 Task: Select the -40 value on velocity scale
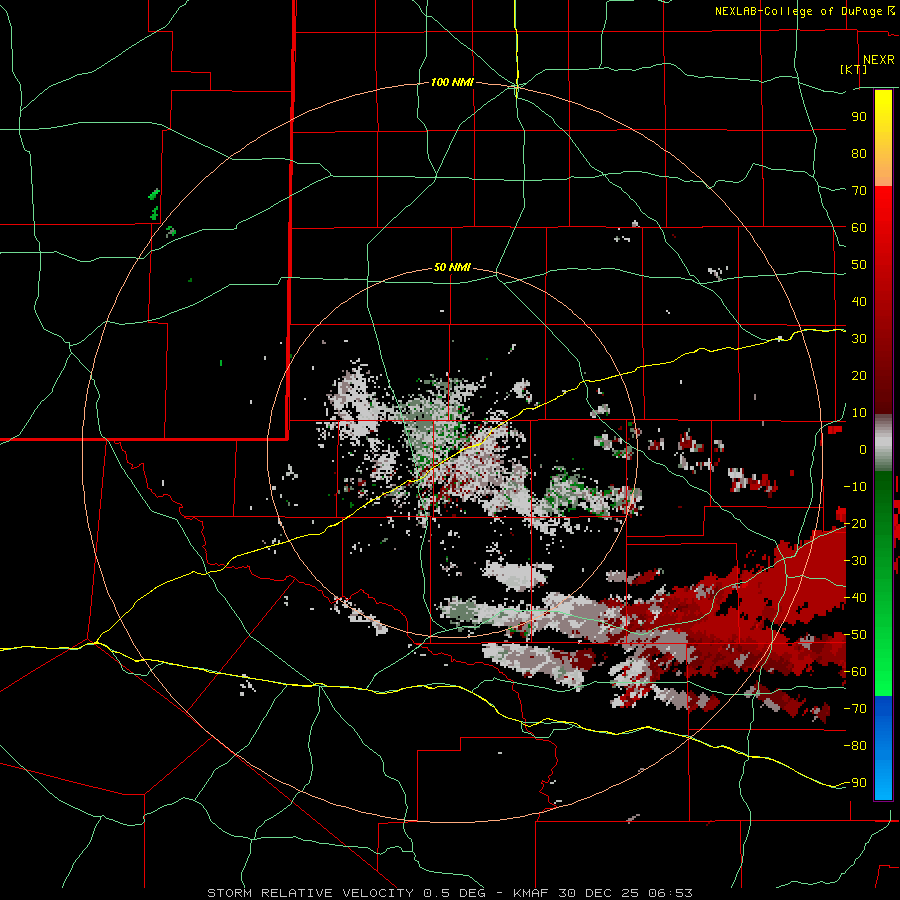tap(855, 598)
